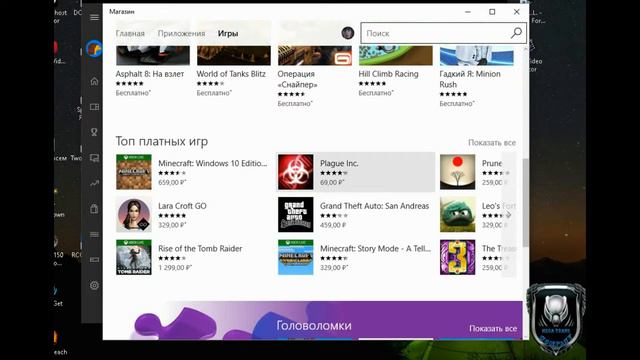The image size is (640, 360).
Task: Open Minecraft: Story Mode game icon
Action: tap(296, 257)
